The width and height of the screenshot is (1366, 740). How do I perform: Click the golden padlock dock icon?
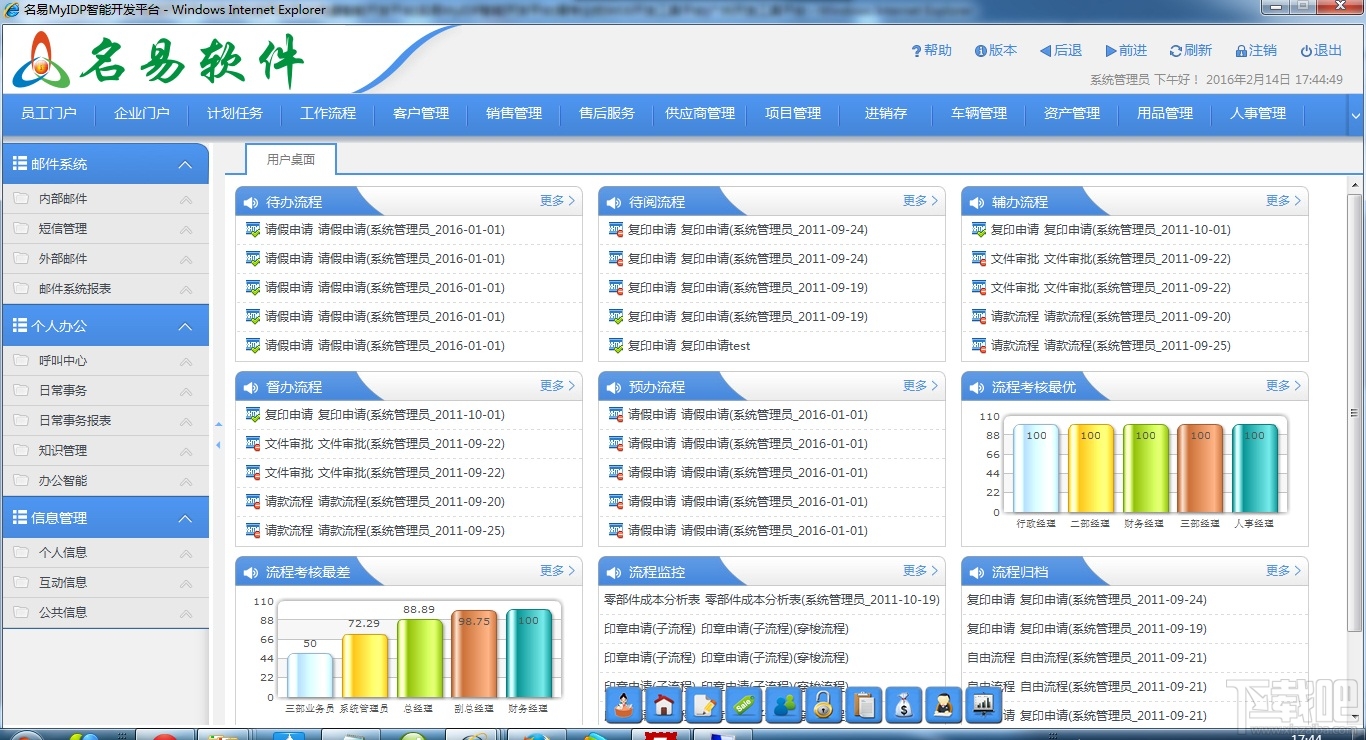pyautogui.click(x=823, y=705)
